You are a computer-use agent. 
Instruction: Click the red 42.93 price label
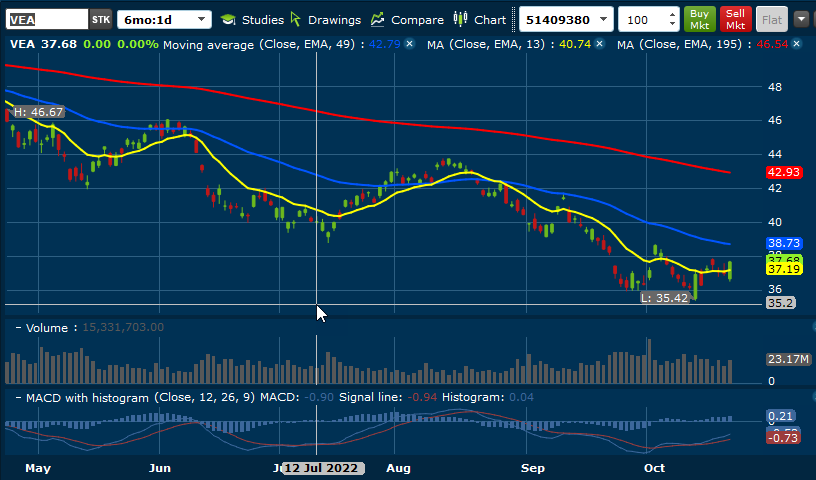784,172
